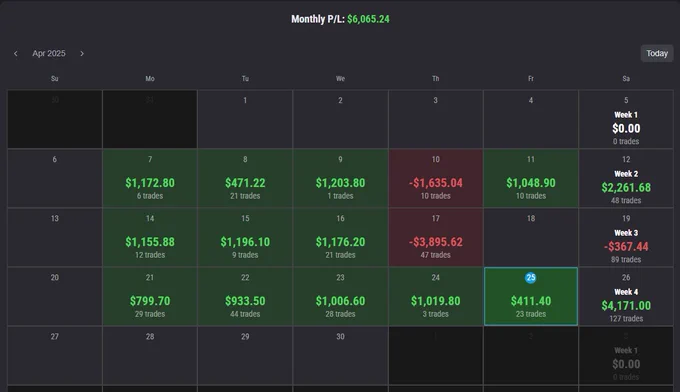Advance to next month with right chevron
This screenshot has width=680, height=392.
[82, 53]
